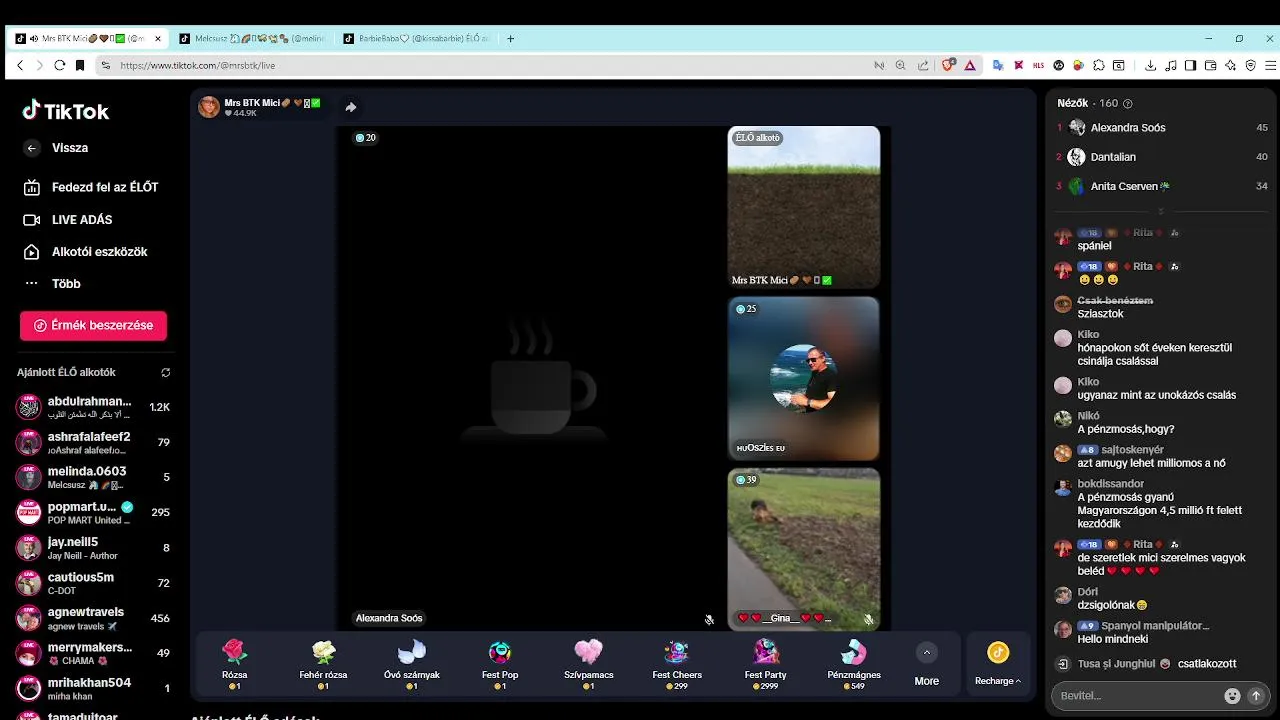Expand the Több menu
Image resolution: width=1280 pixels, height=720 pixels.
[53, 283]
